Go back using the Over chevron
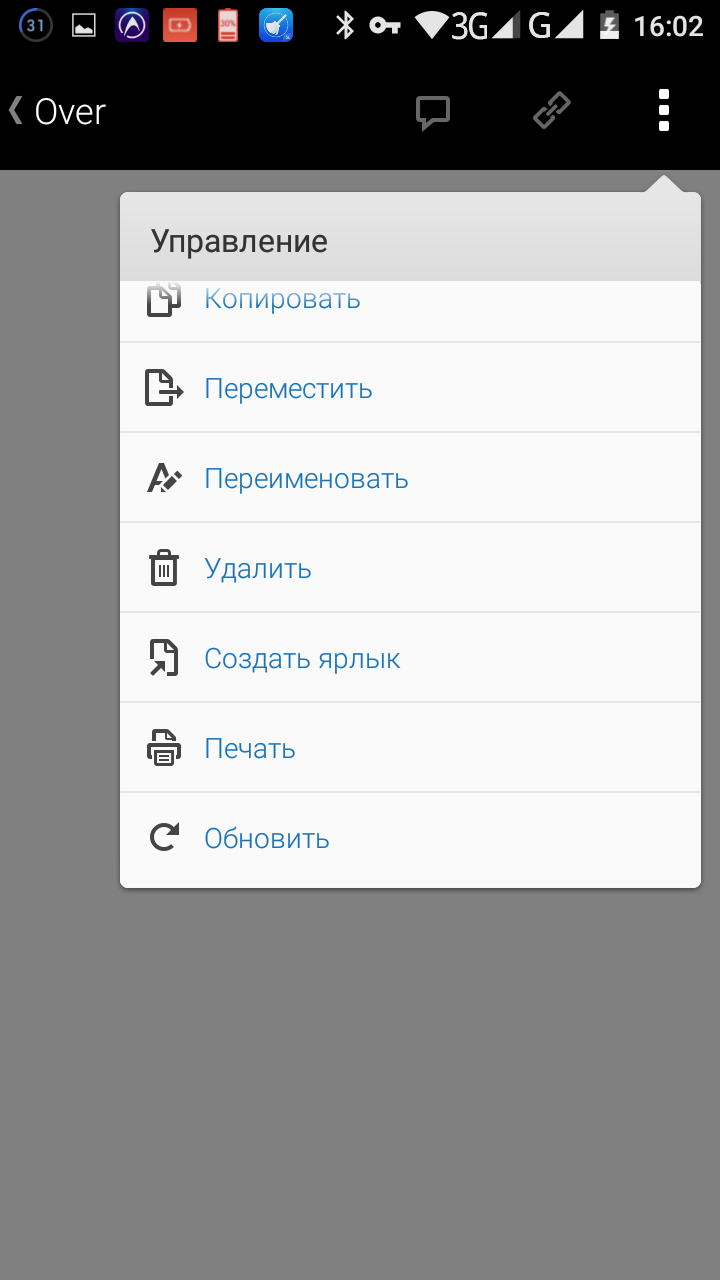720x1280 pixels. click(x=58, y=111)
